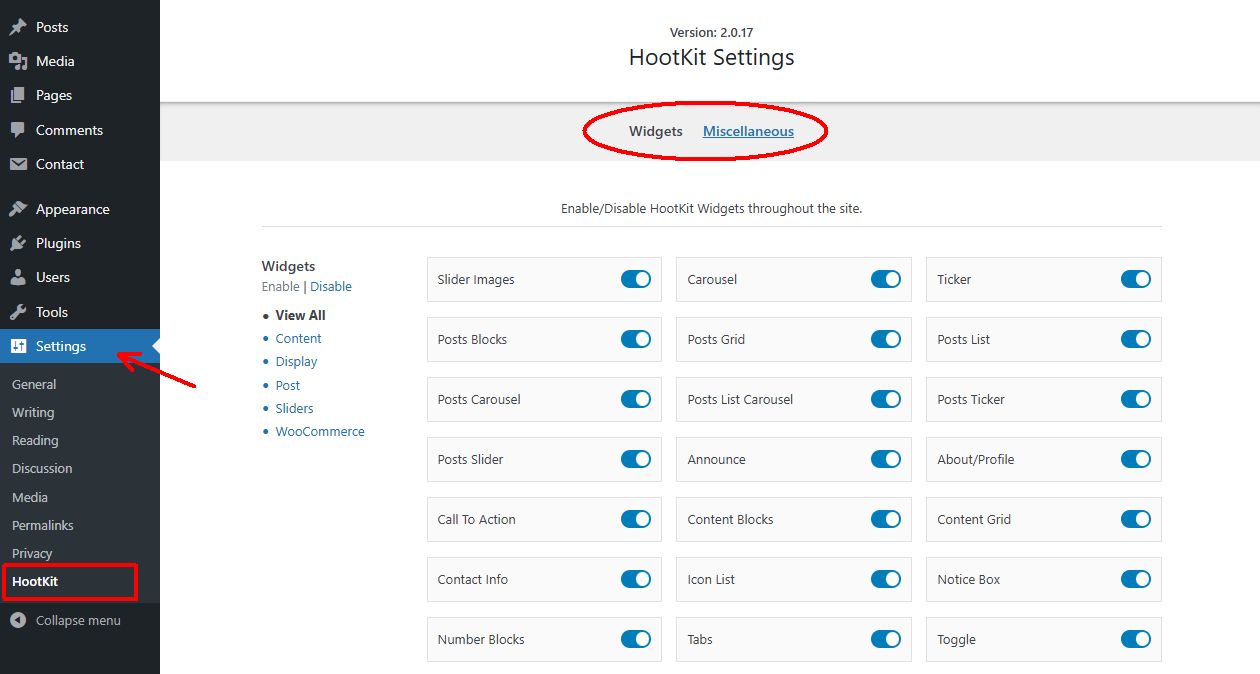Open the General settings submenu
Viewport: 1260px width, 674px height.
[34, 384]
